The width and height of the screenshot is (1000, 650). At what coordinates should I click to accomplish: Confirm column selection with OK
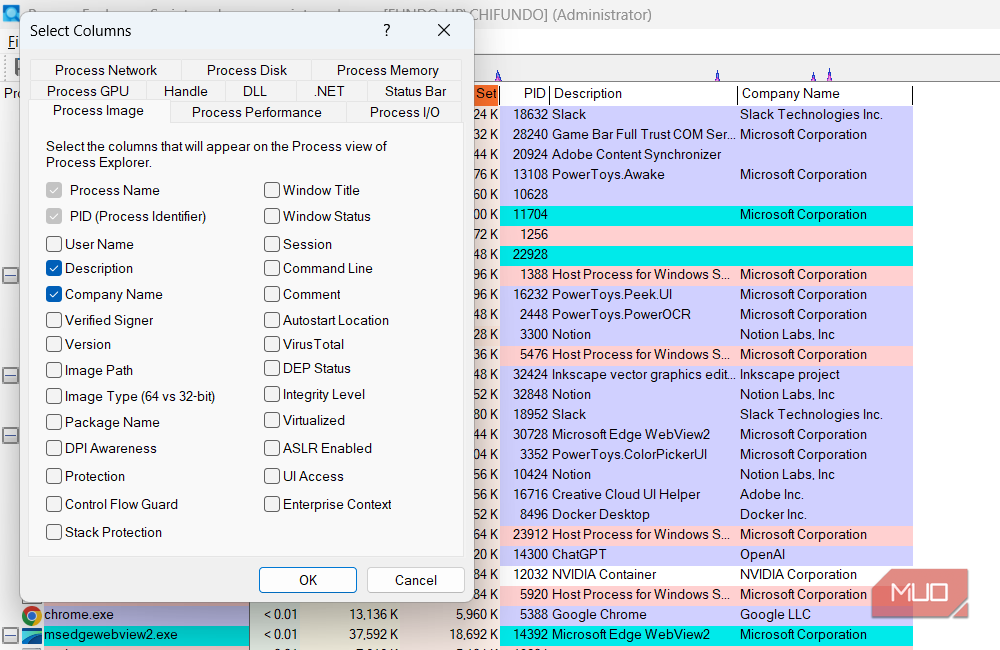point(308,580)
